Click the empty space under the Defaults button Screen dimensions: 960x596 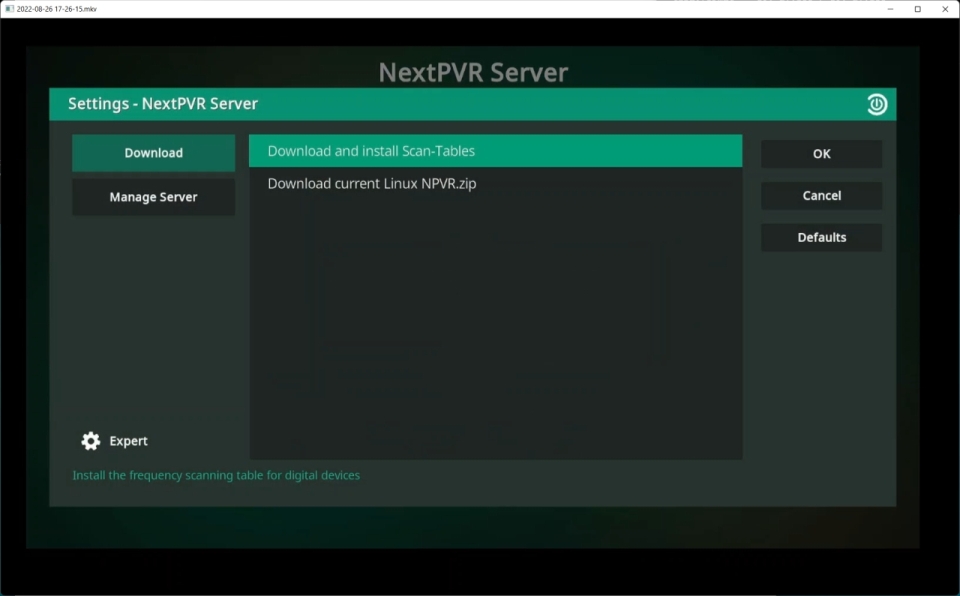coord(821,350)
